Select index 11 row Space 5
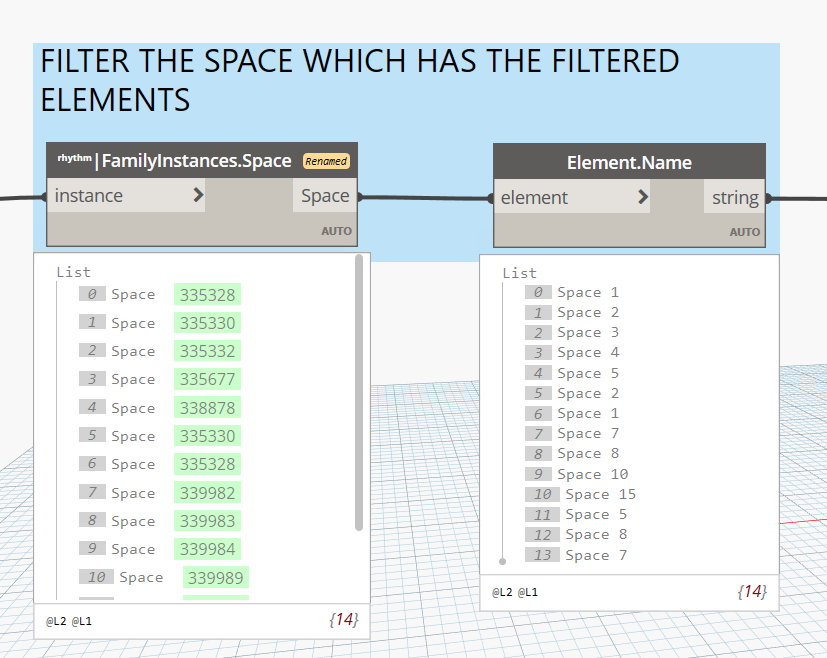Screen dimensions: 827x658 click(x=576, y=514)
